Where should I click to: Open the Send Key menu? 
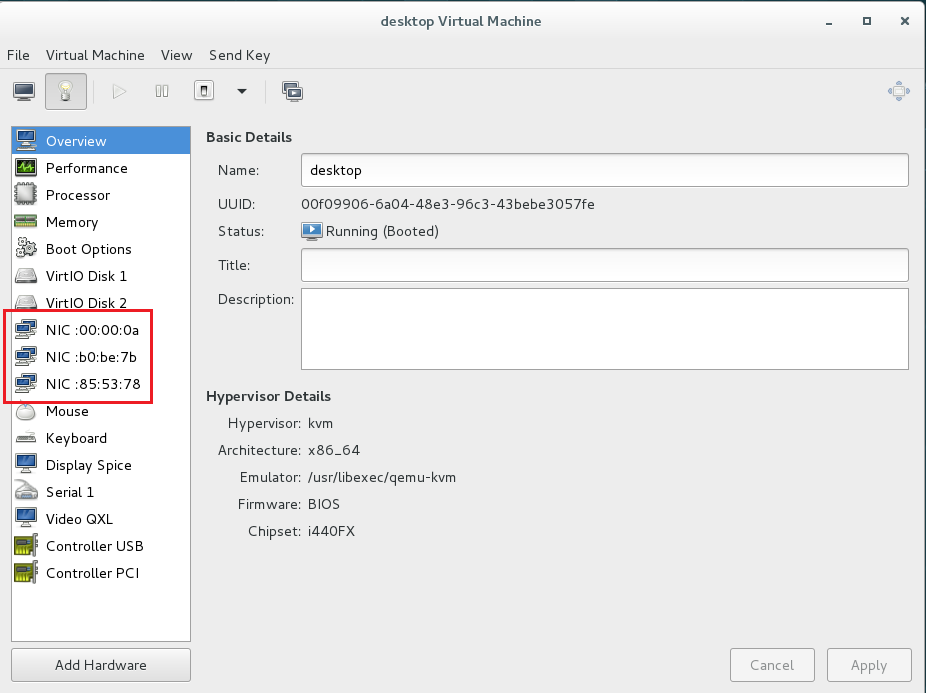click(239, 55)
